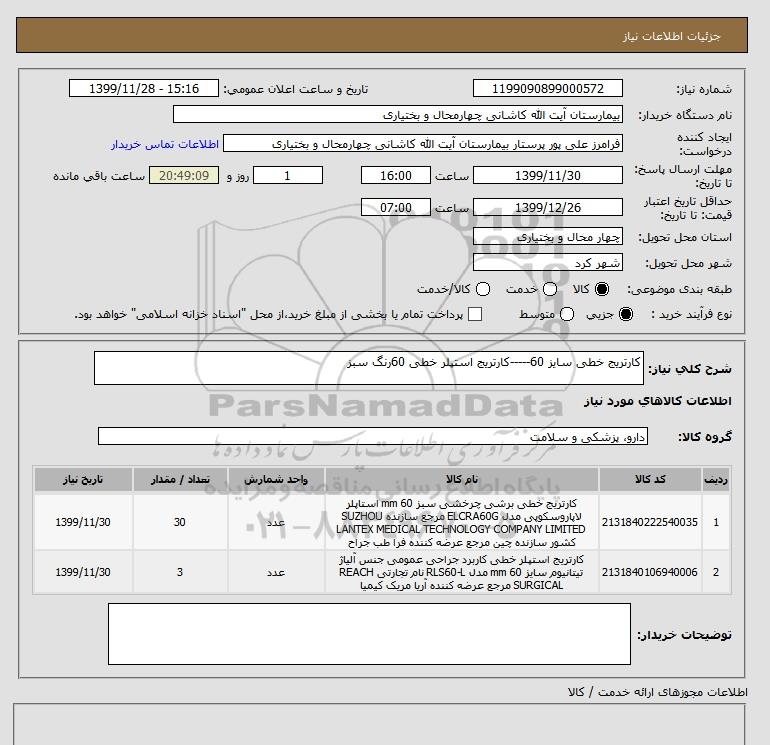Click the delivery province field چهار محال و بختیاری

(x=548, y=237)
